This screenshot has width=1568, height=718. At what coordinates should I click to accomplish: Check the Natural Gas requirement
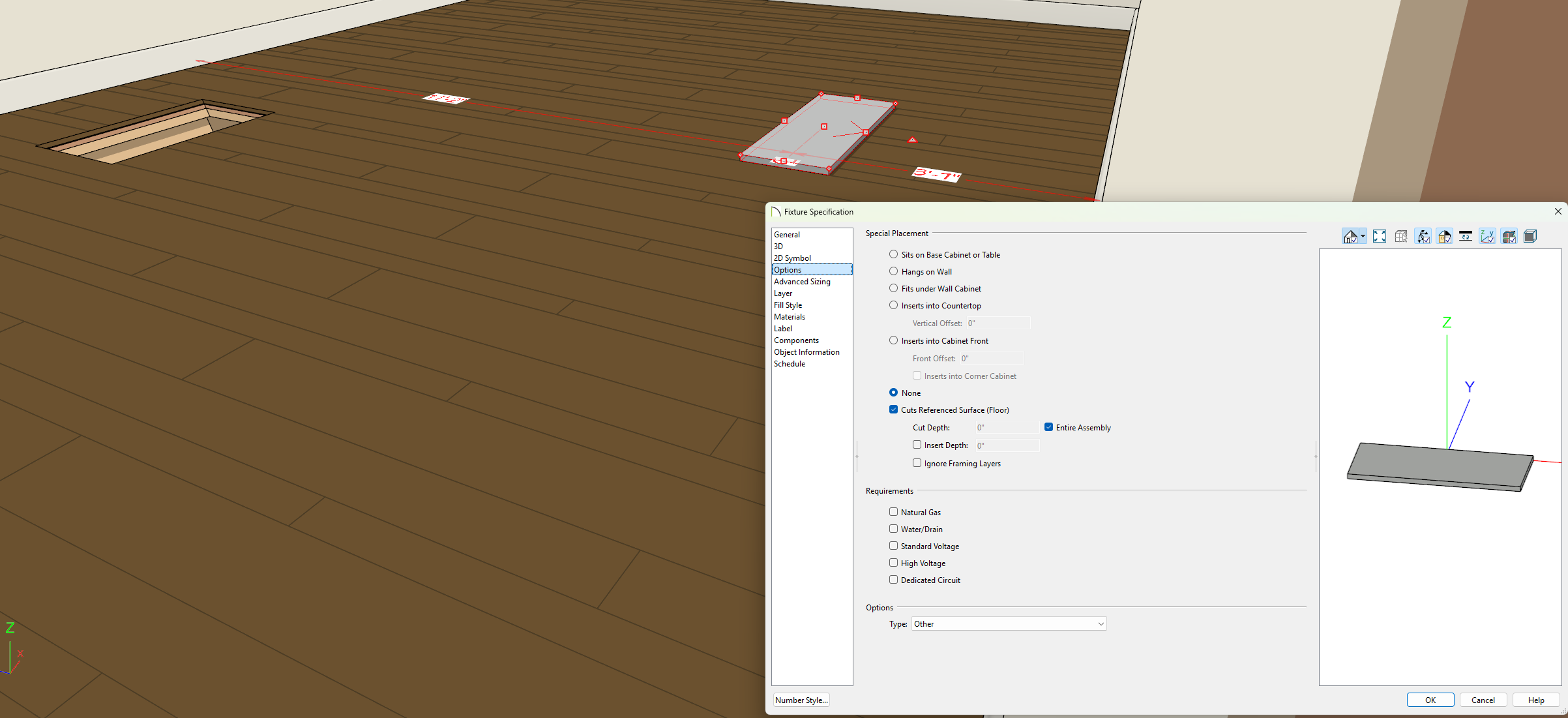(893, 512)
